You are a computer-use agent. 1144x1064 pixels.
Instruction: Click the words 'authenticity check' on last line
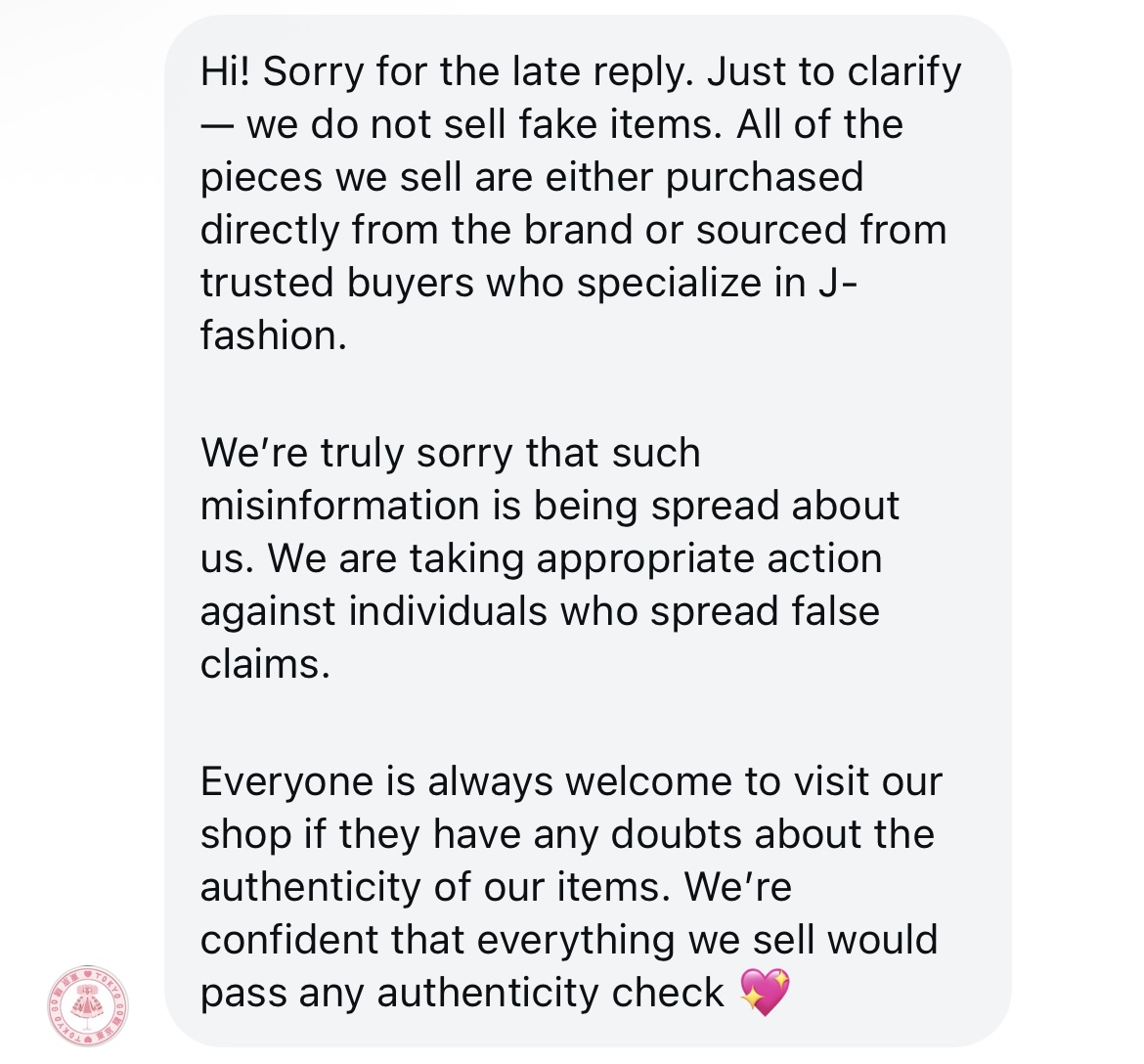click(550, 993)
